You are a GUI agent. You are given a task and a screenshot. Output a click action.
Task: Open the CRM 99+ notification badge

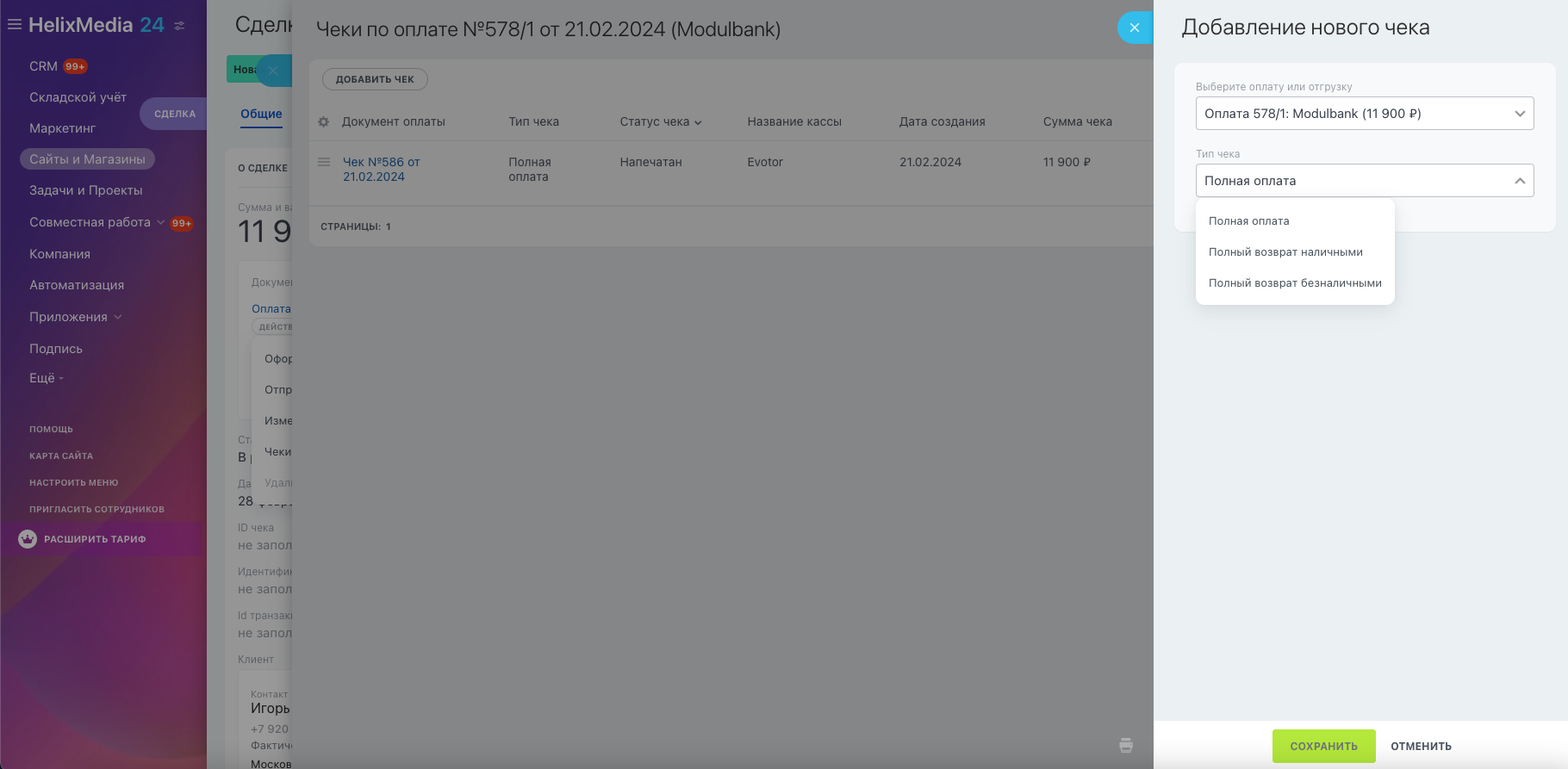pyautogui.click(x=76, y=66)
